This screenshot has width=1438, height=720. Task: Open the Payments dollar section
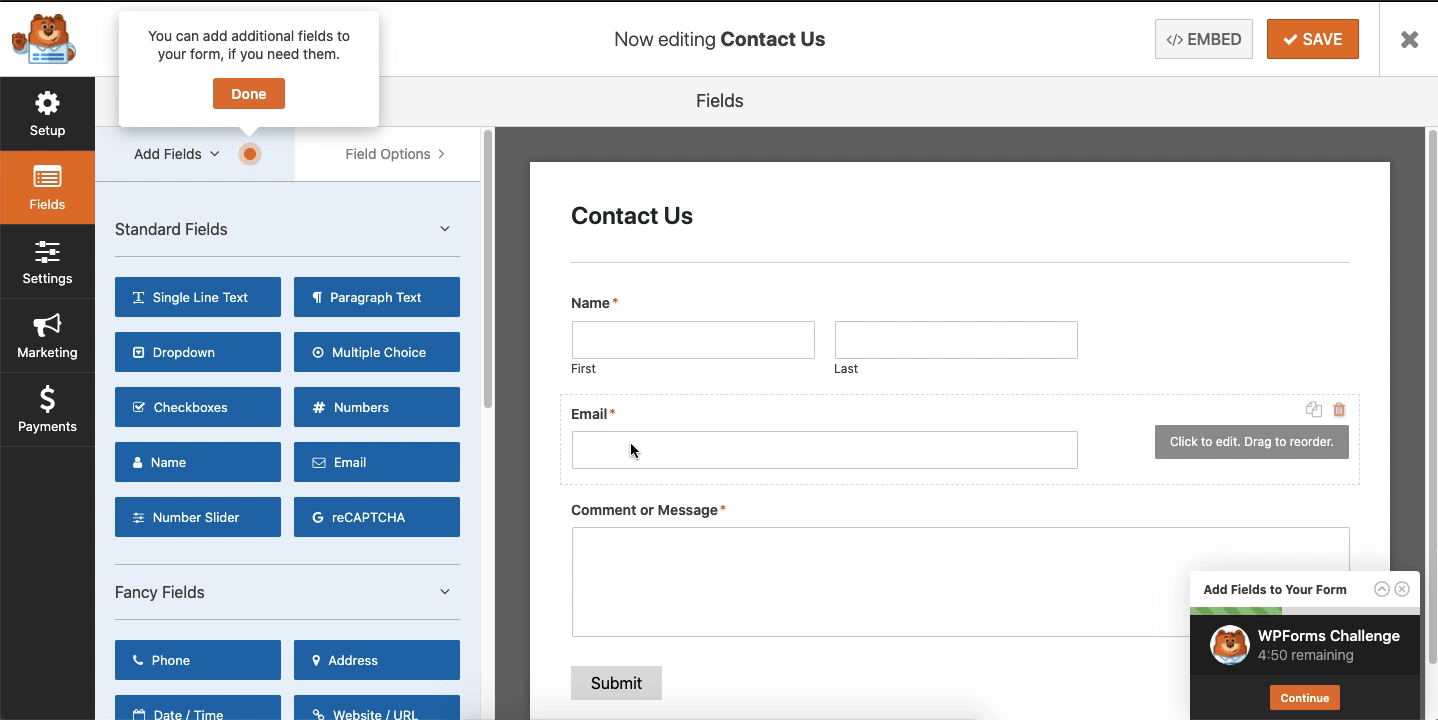(47, 410)
